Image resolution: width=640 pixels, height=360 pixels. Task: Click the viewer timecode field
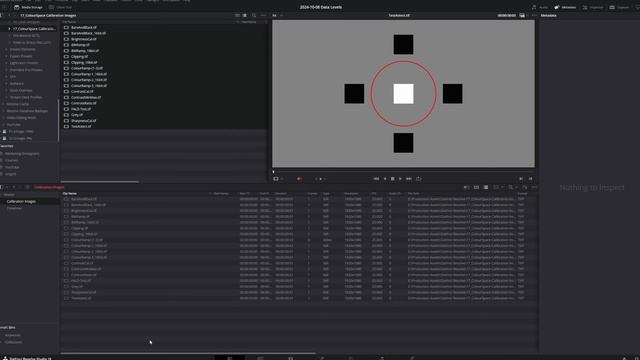pyautogui.click(x=506, y=16)
